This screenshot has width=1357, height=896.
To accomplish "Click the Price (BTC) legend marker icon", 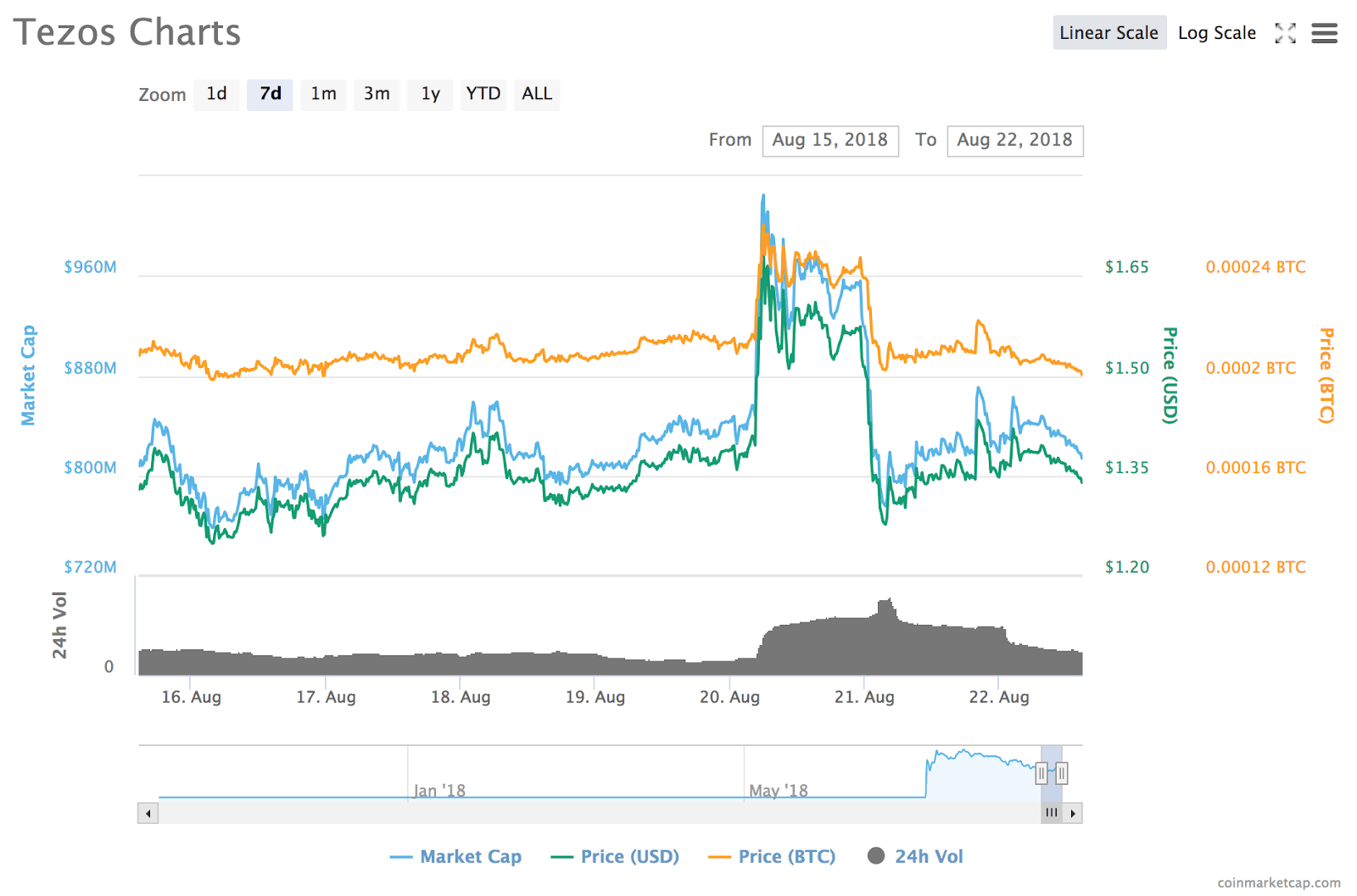I will (x=718, y=856).
